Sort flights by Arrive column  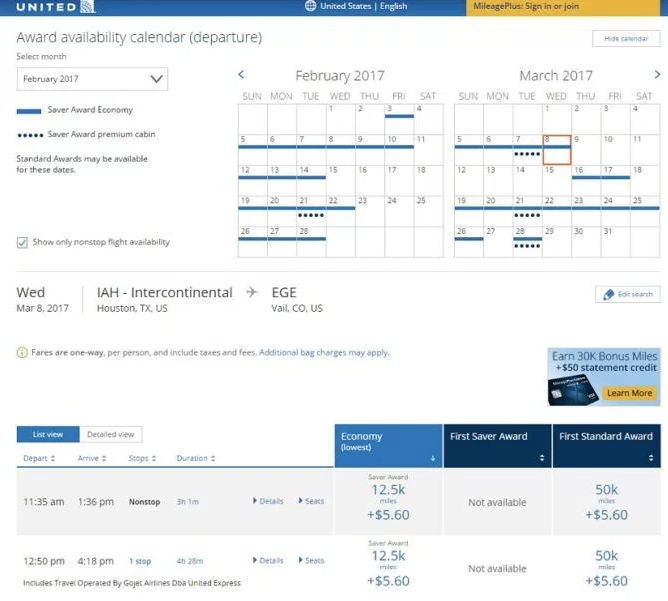(92, 458)
